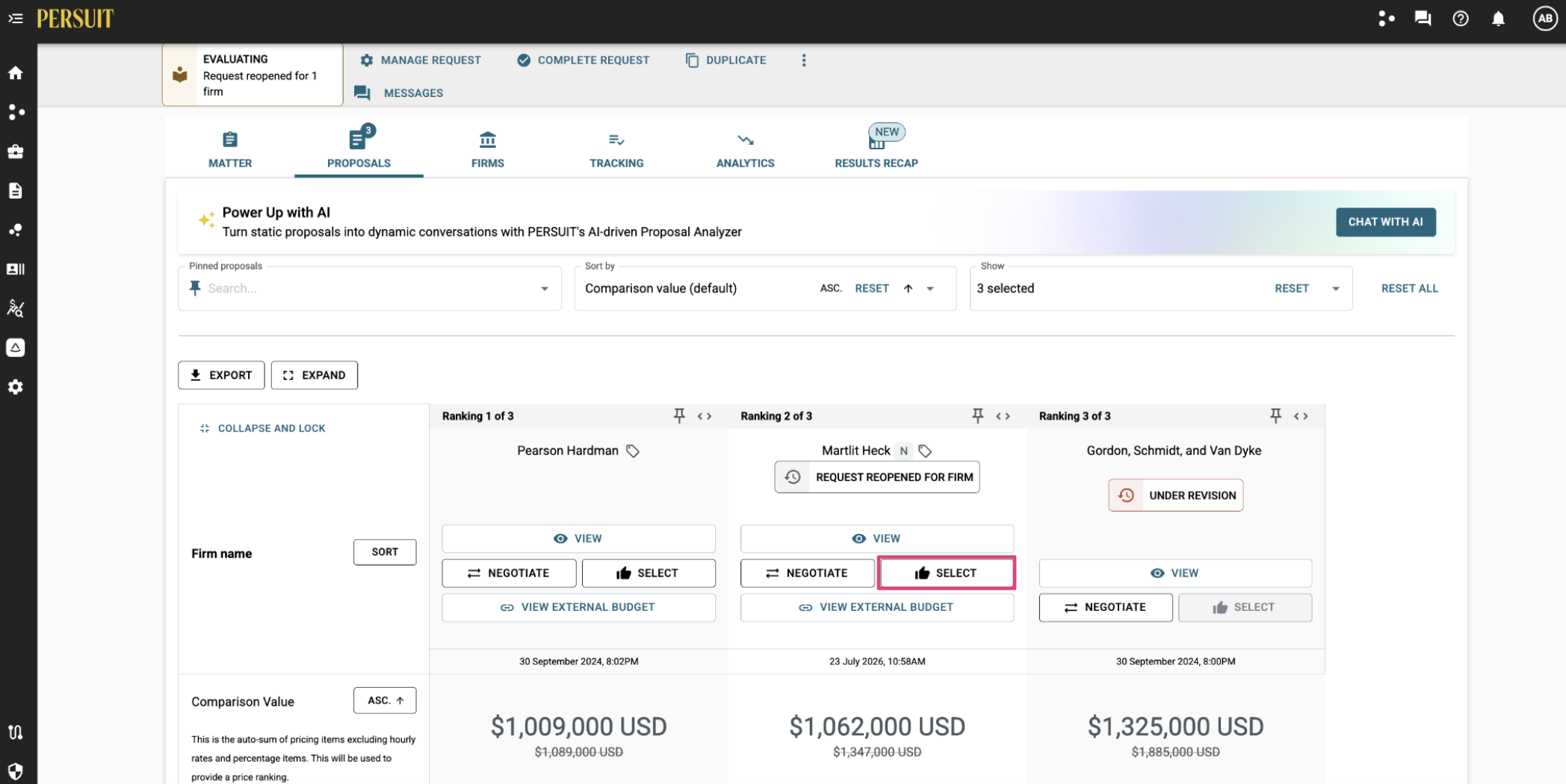Screen dimensions: 1566x784
Task: Click Chat with AI
Action: pos(1385,222)
